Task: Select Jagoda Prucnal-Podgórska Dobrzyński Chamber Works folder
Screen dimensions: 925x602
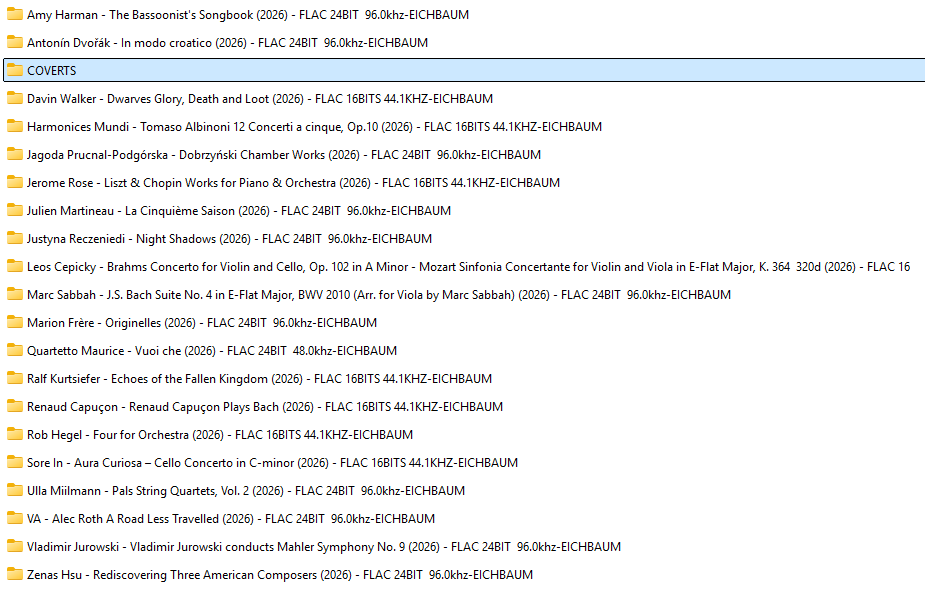Action: [284, 155]
